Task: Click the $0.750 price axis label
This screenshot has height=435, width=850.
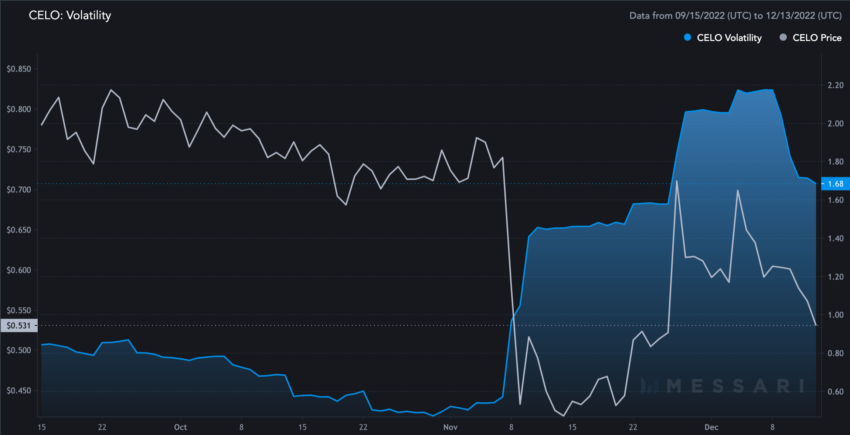Action: click(18, 149)
